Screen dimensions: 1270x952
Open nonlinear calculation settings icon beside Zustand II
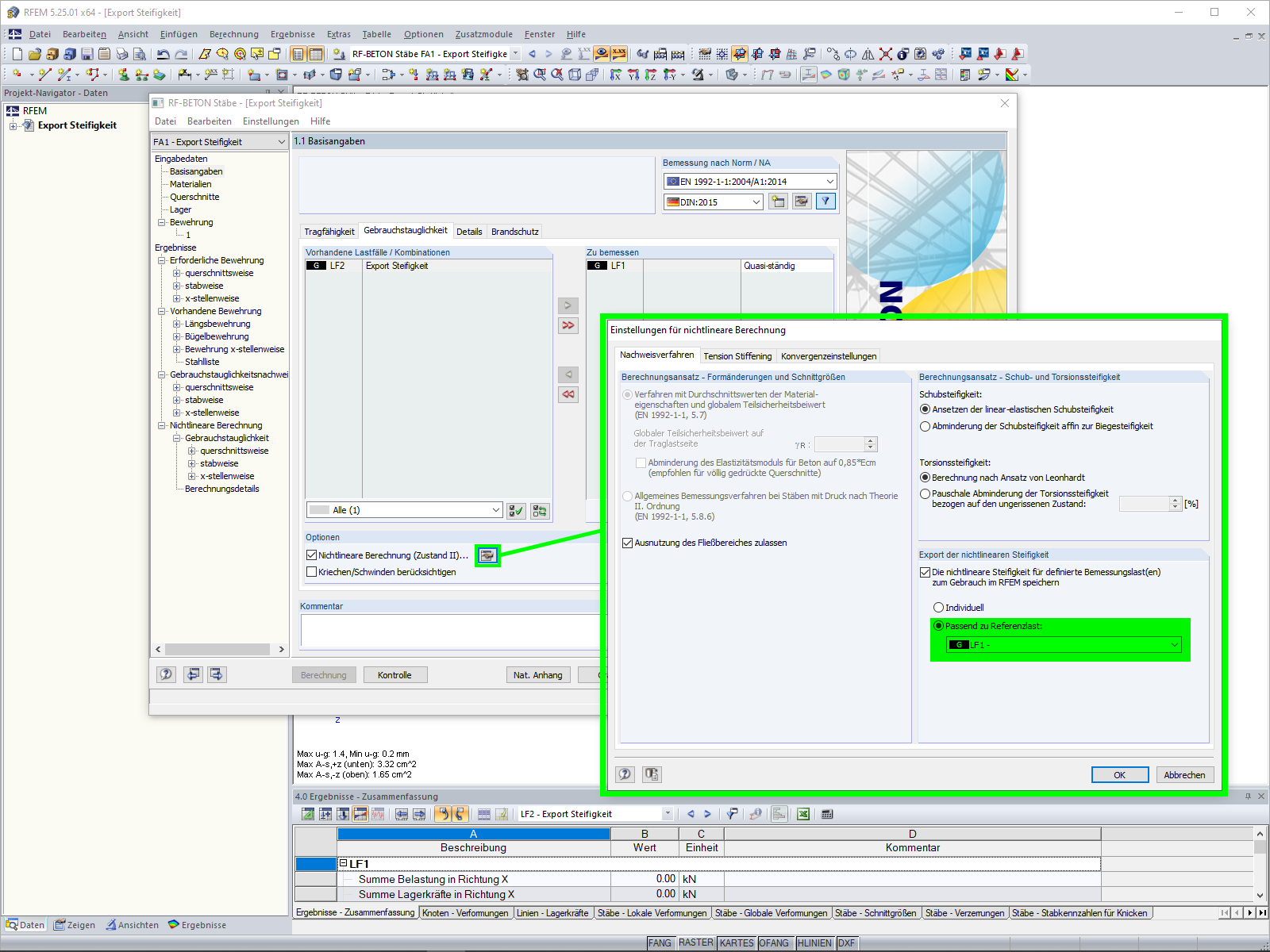(487, 555)
